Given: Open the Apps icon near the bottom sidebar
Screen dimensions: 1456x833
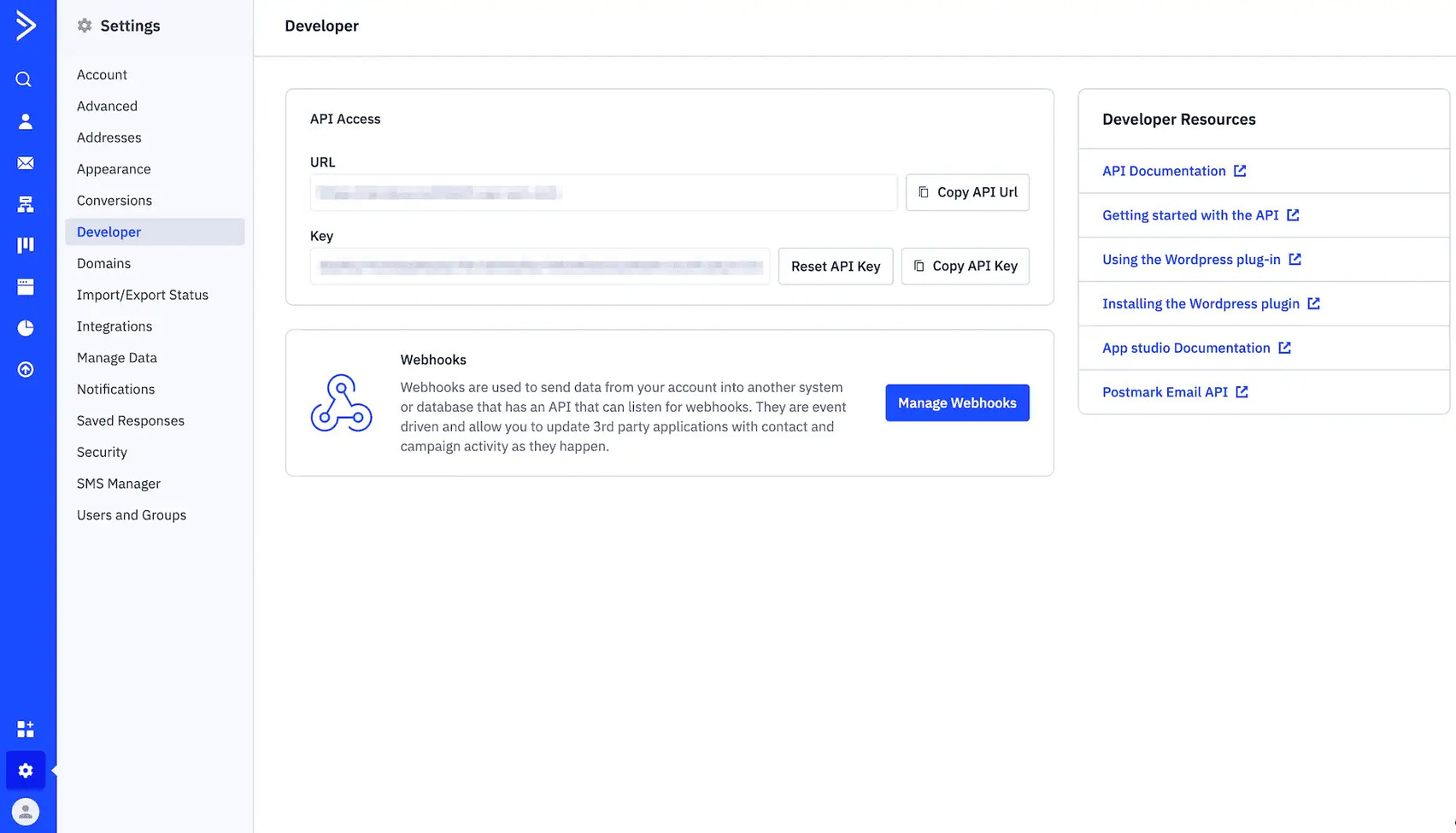Looking at the screenshot, I should coord(25,729).
